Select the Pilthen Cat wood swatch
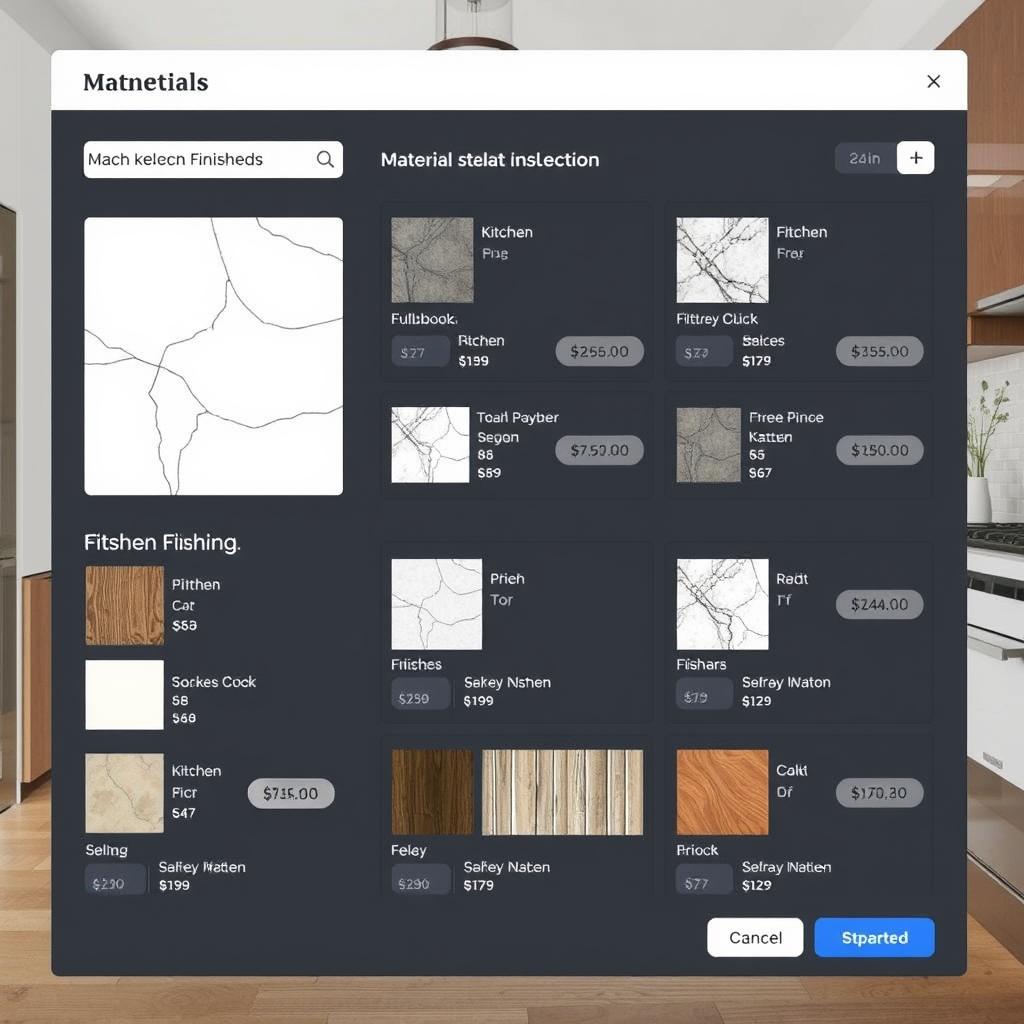1024x1024 pixels. (124, 605)
